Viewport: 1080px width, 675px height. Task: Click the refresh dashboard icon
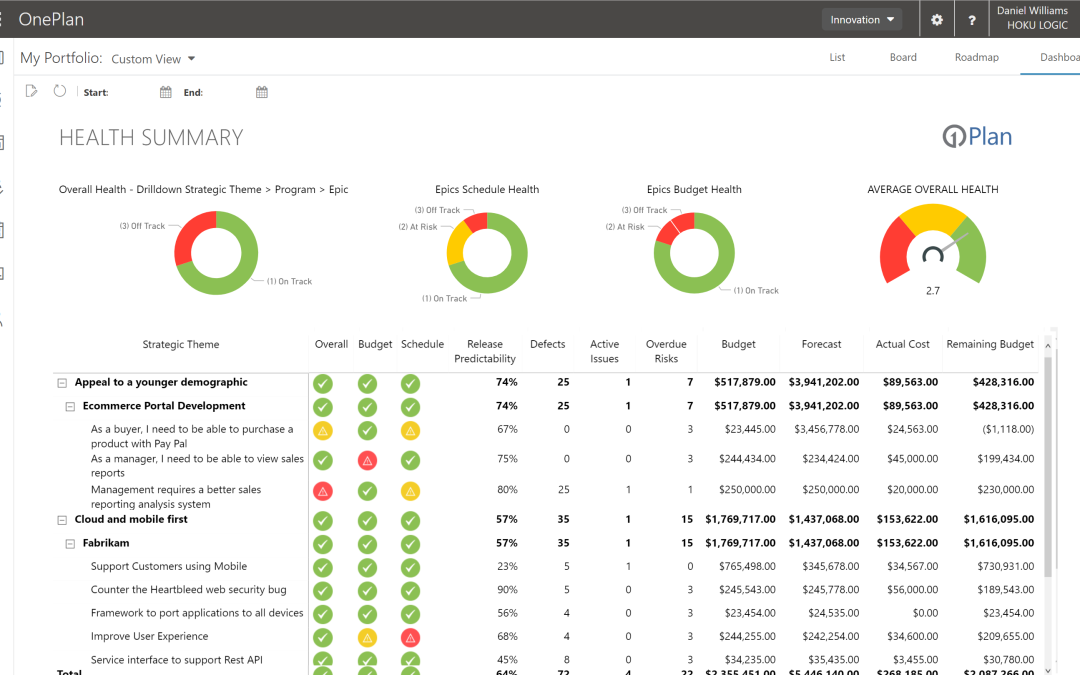tap(60, 92)
